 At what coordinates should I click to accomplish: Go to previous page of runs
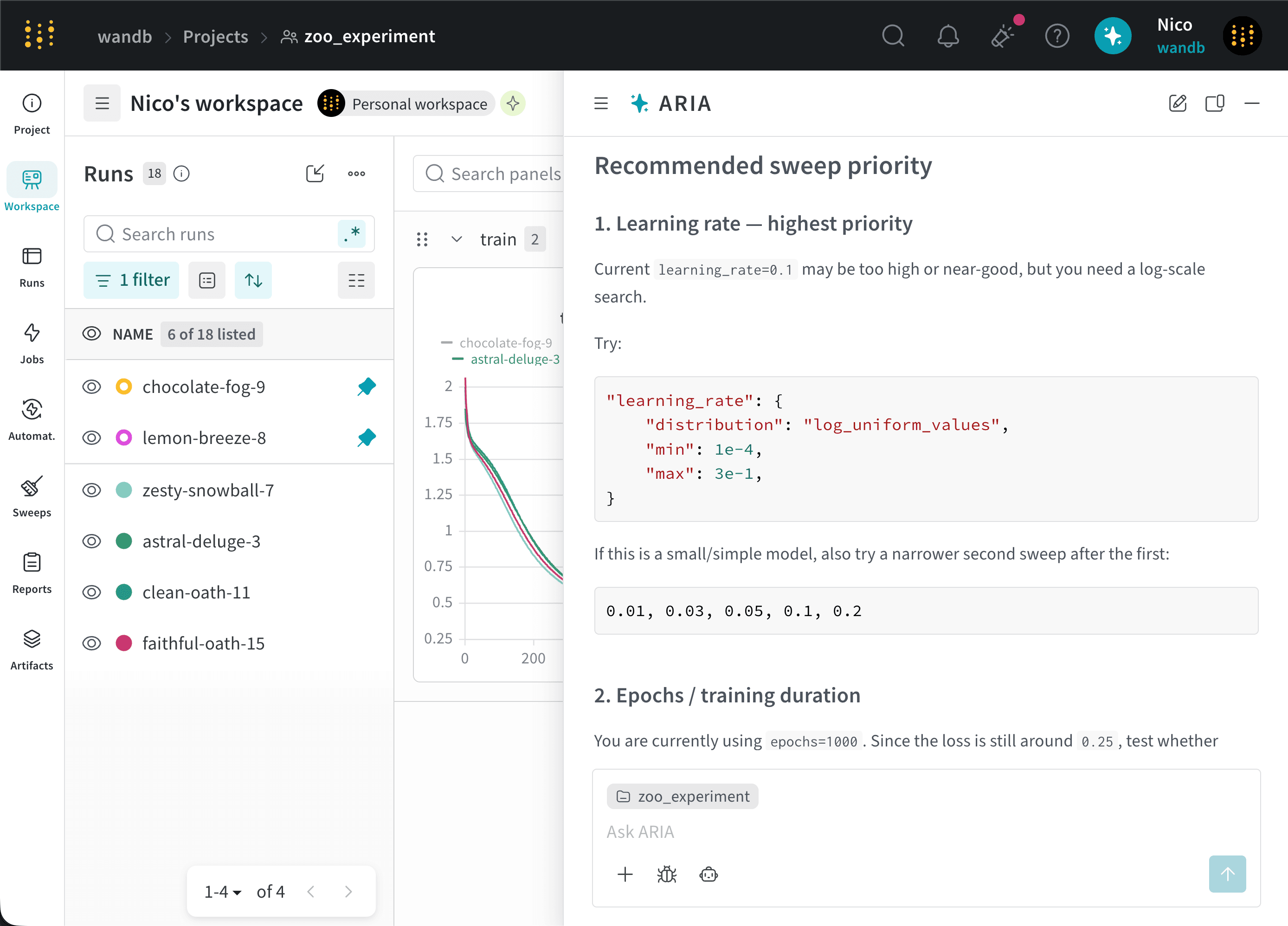tap(311, 892)
